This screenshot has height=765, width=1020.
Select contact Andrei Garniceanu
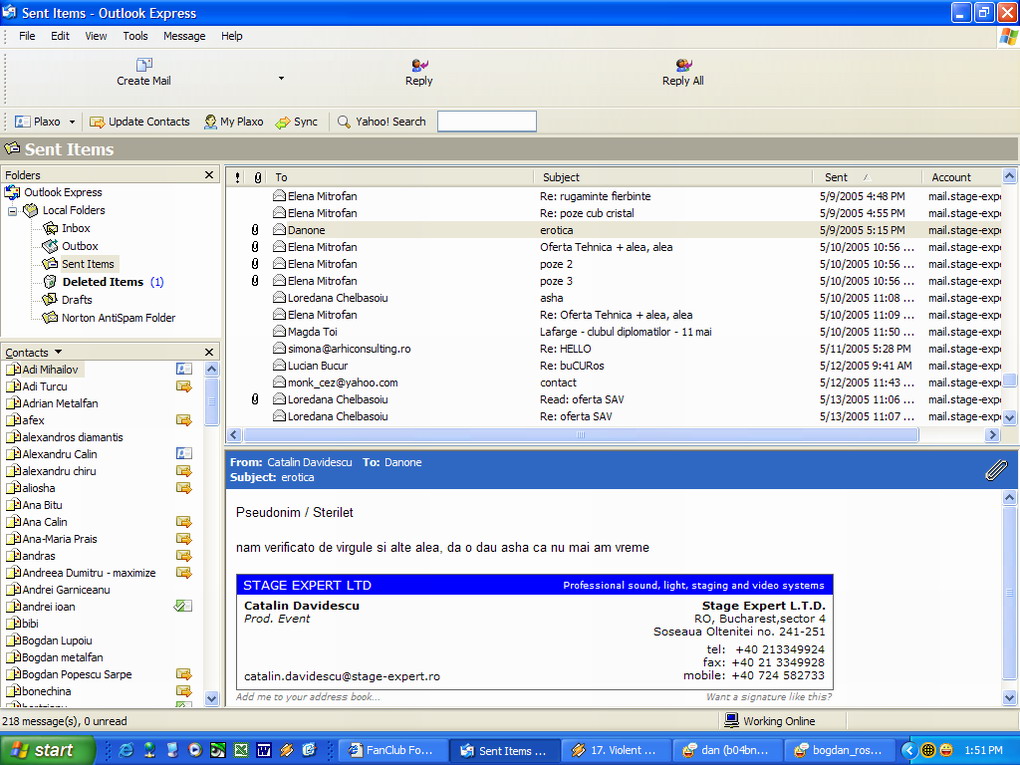click(x=58, y=590)
